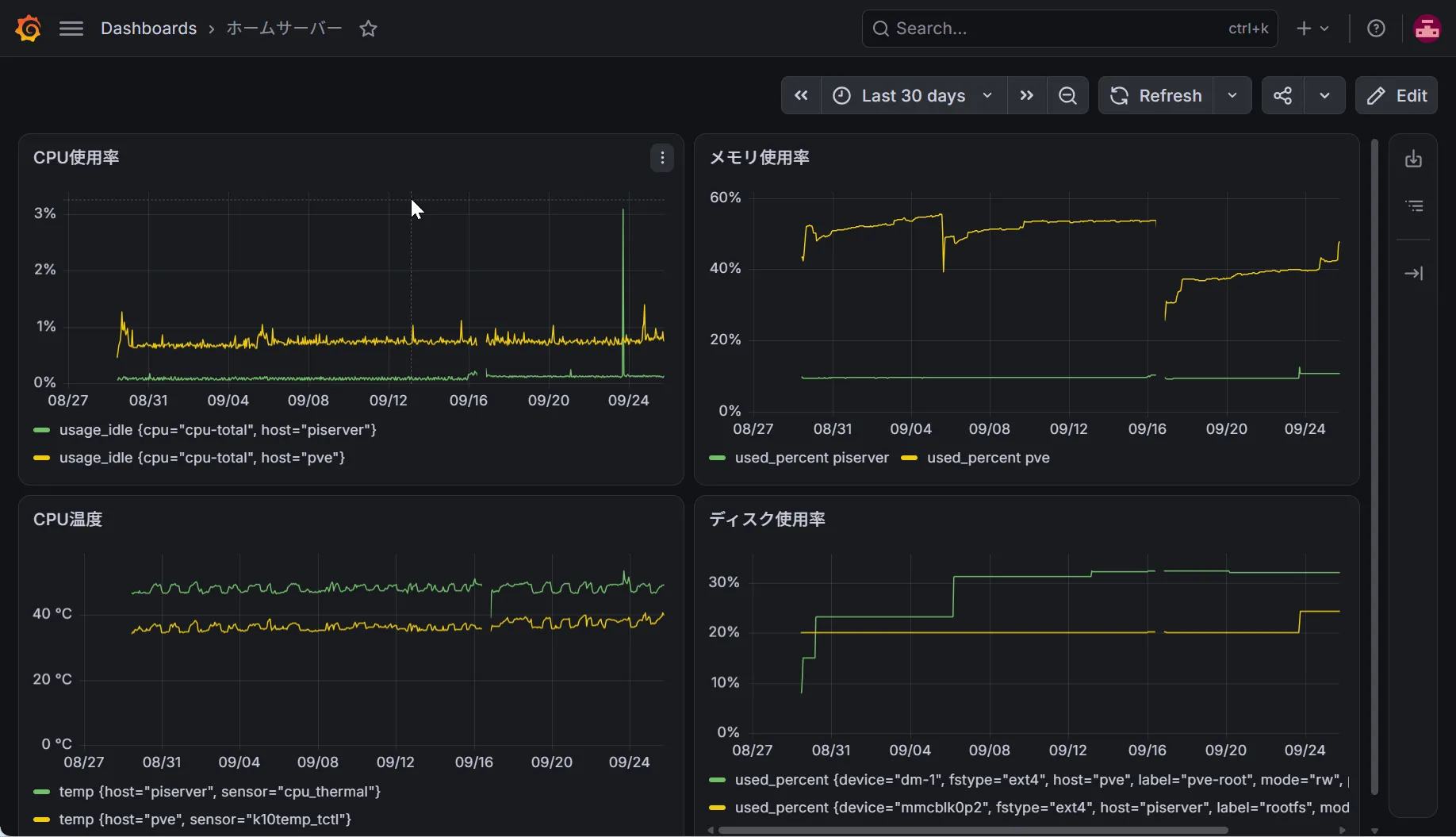The width and height of the screenshot is (1456, 837).
Task: Click the Refresh button
Action: tap(1156, 95)
